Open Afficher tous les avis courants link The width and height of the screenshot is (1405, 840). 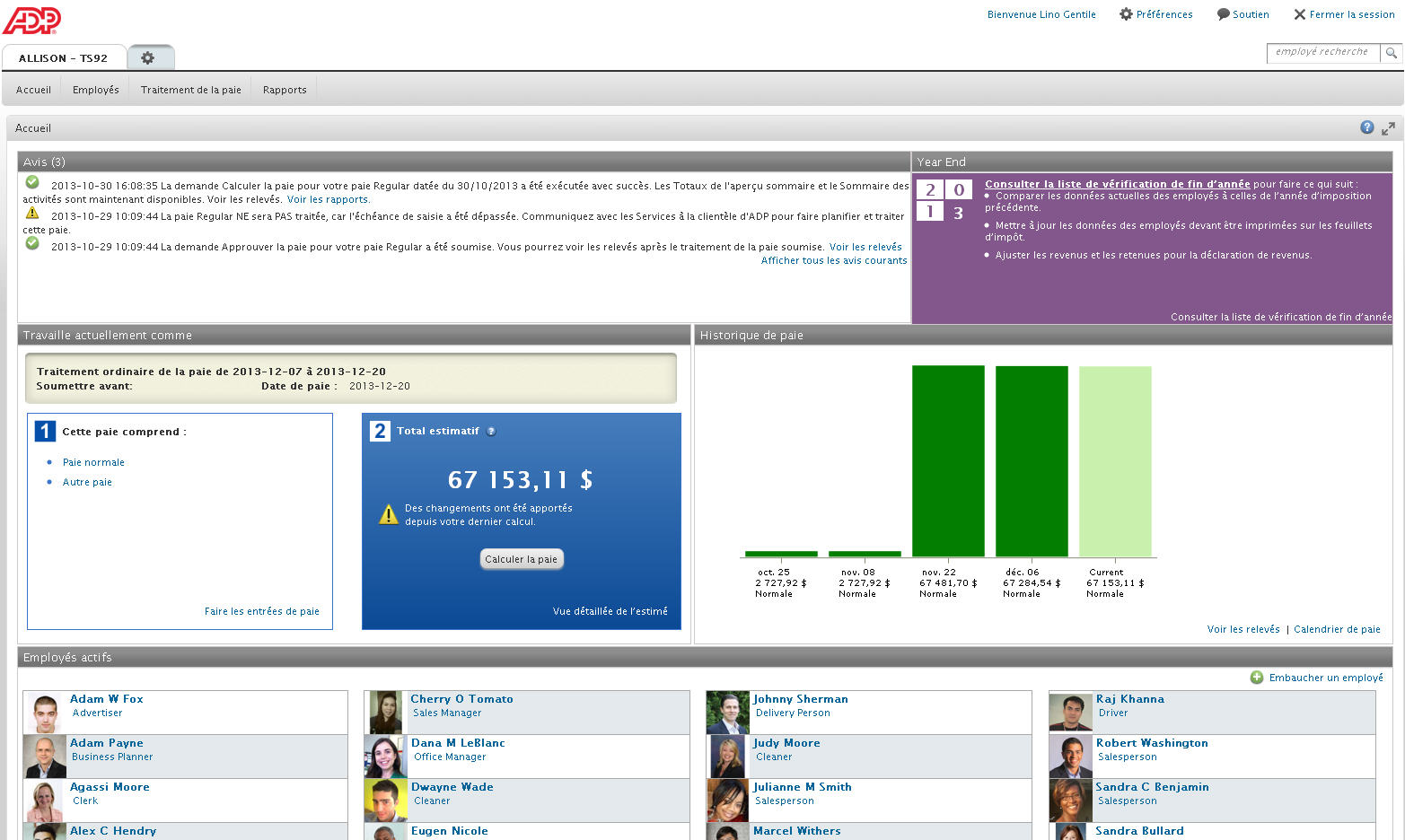pyautogui.click(x=833, y=261)
